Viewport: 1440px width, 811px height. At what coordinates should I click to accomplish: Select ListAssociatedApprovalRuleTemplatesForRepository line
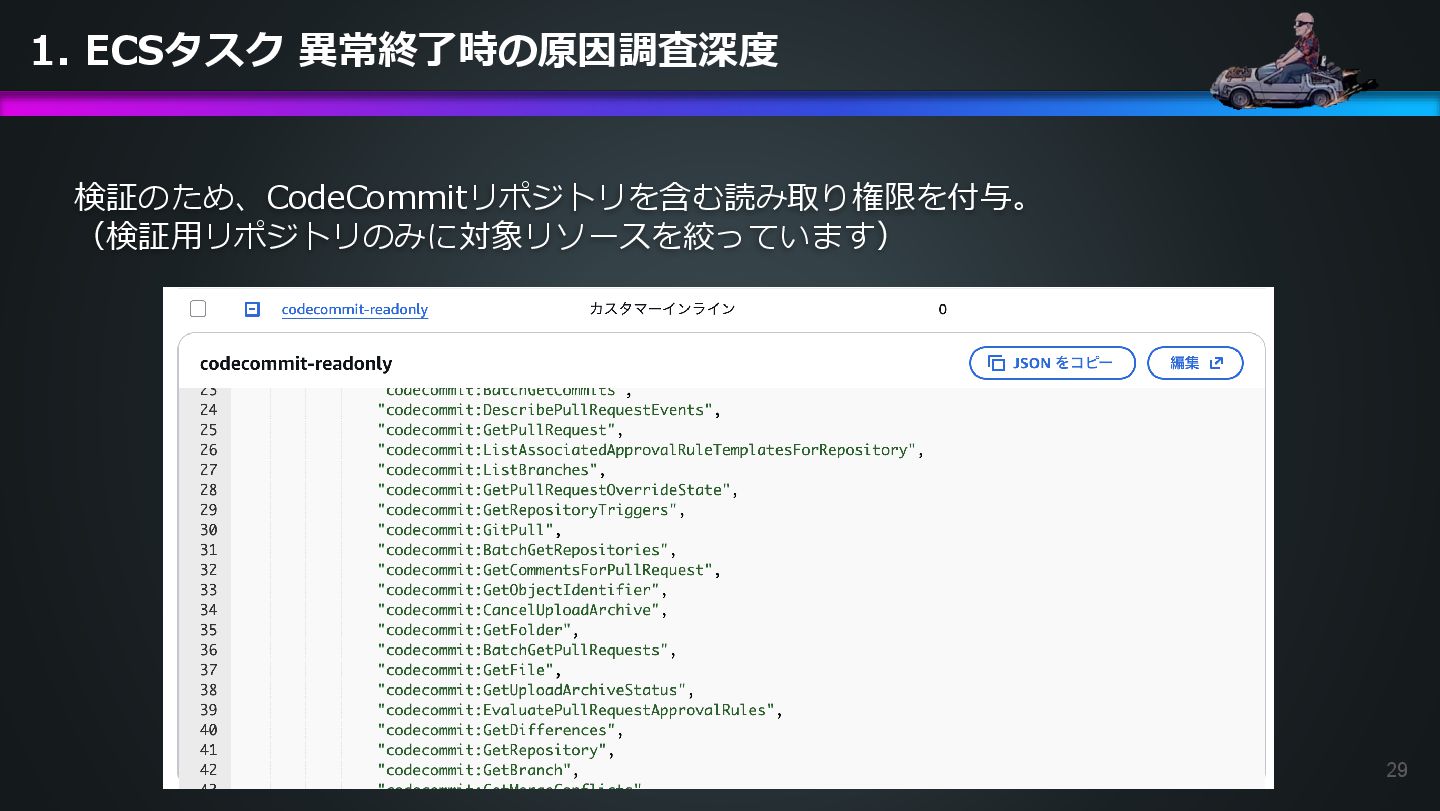click(x=650, y=450)
